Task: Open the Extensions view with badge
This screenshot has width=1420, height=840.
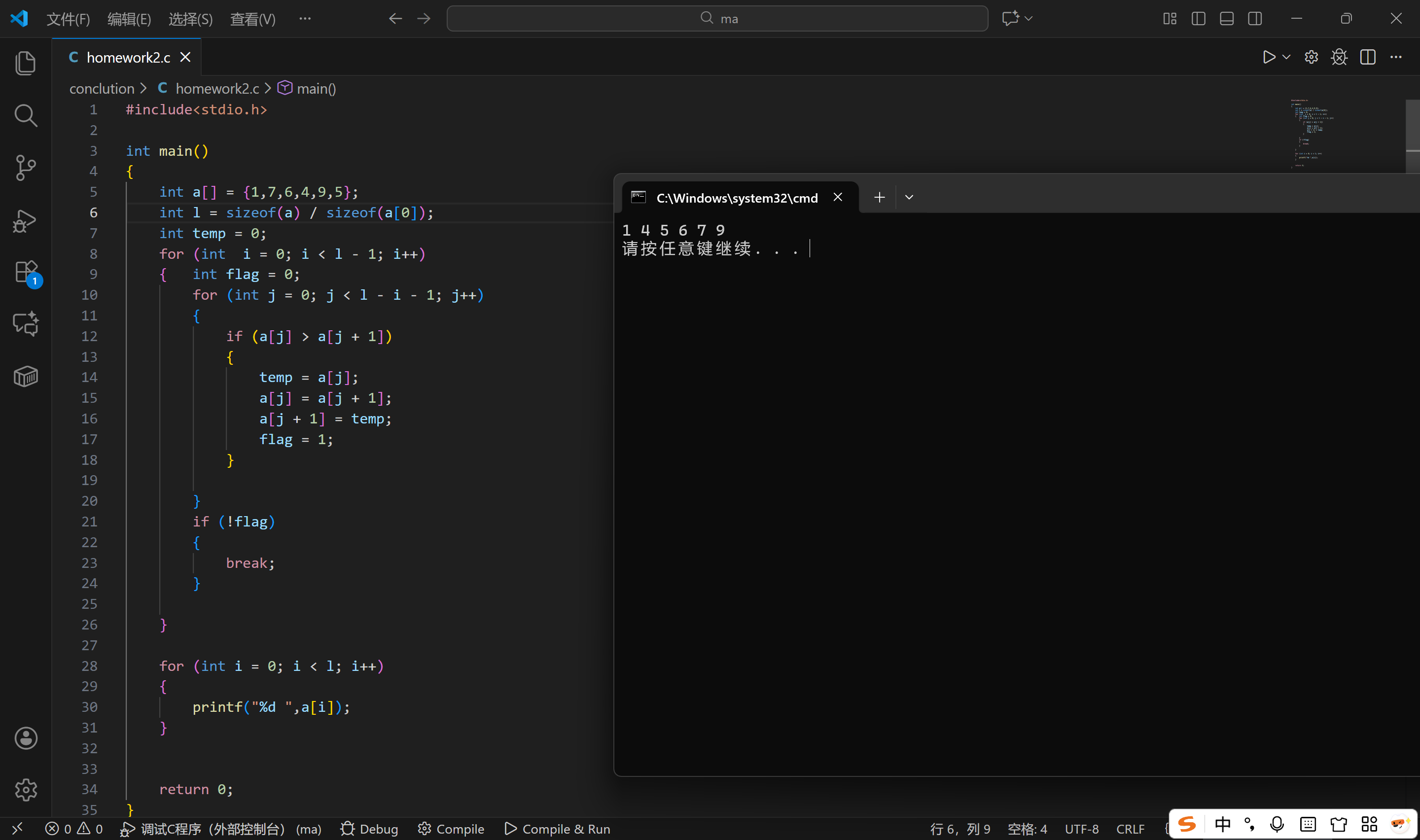Action: [26, 272]
